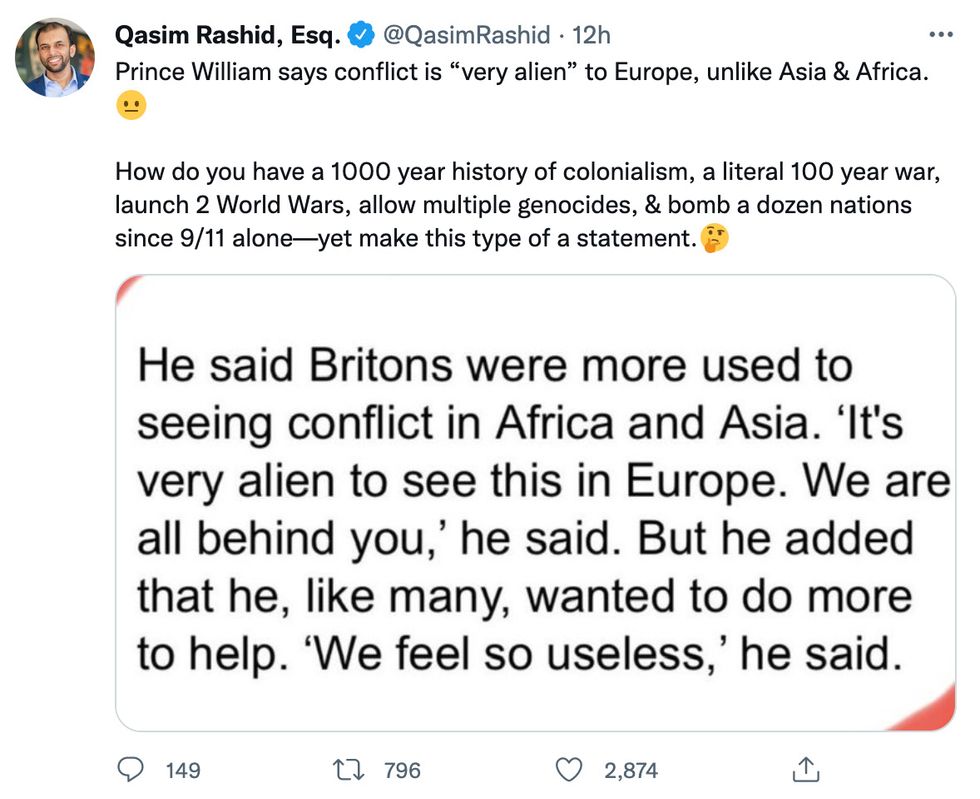Image resolution: width=980 pixels, height=799 pixels.
Task: Open share menu from upload arrow
Action: 806,770
